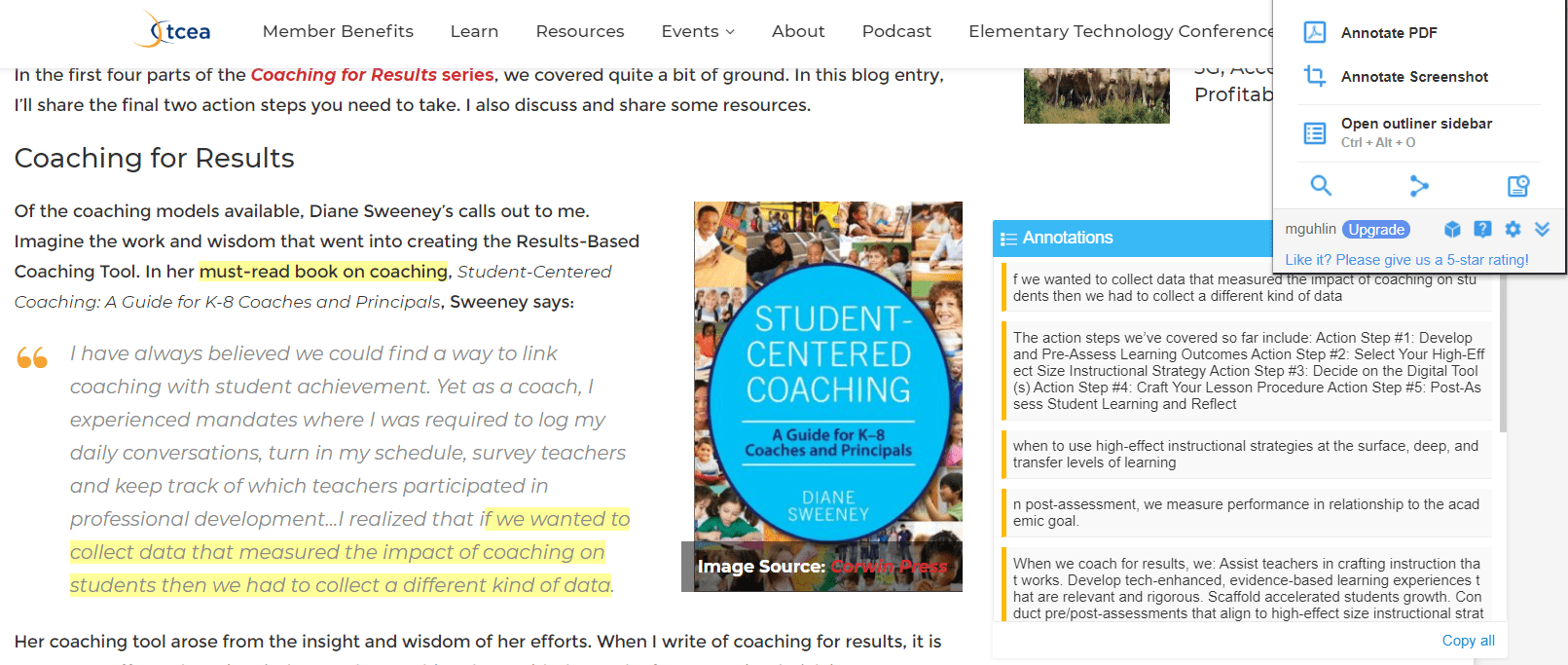Click the Annotate PDF icon
Image resolution: width=1568 pixels, height=665 pixels.
click(1315, 32)
